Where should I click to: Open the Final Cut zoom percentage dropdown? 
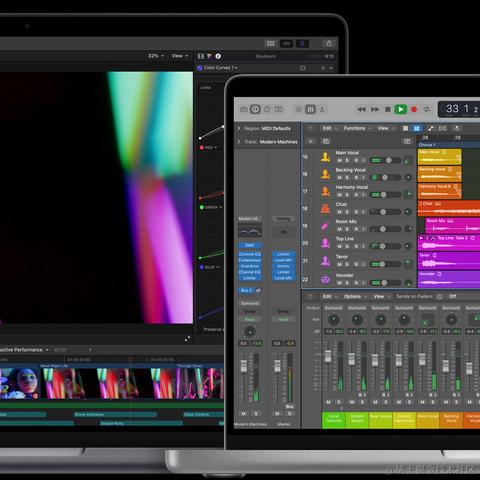tap(156, 56)
